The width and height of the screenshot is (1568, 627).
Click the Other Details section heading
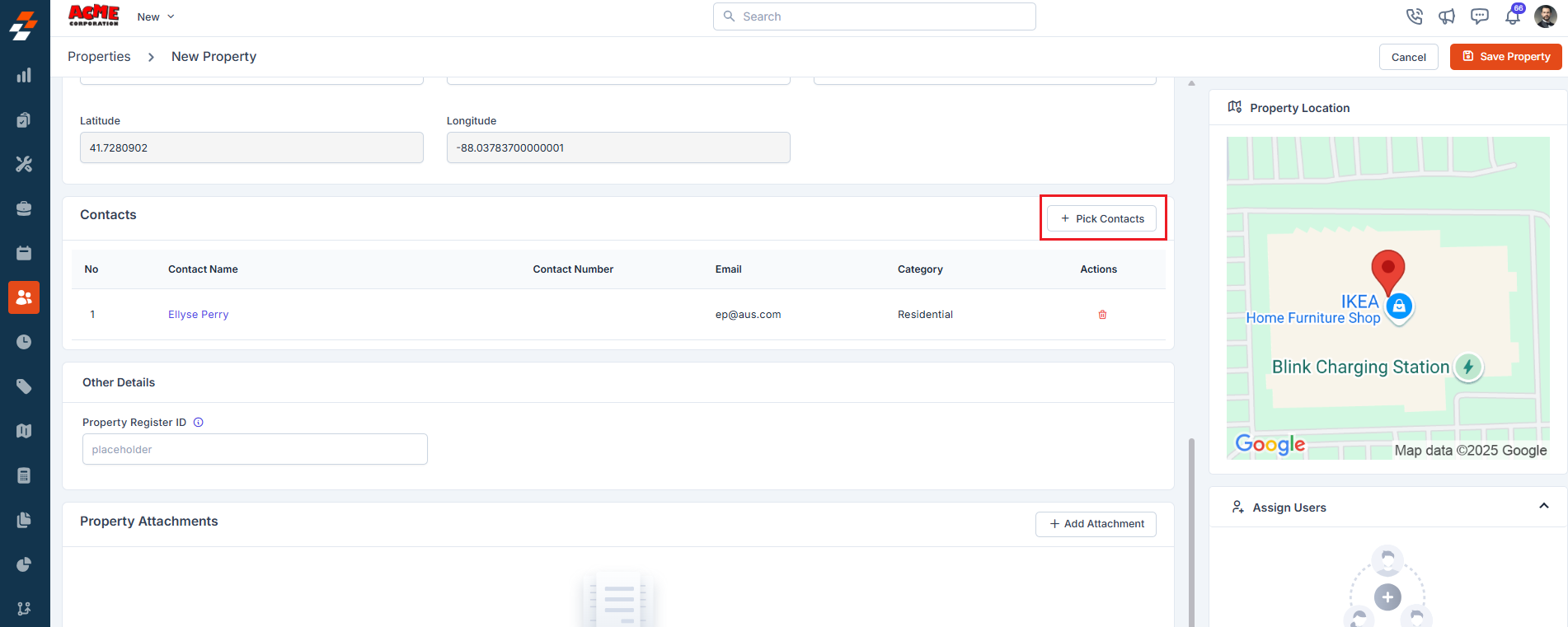point(119,382)
